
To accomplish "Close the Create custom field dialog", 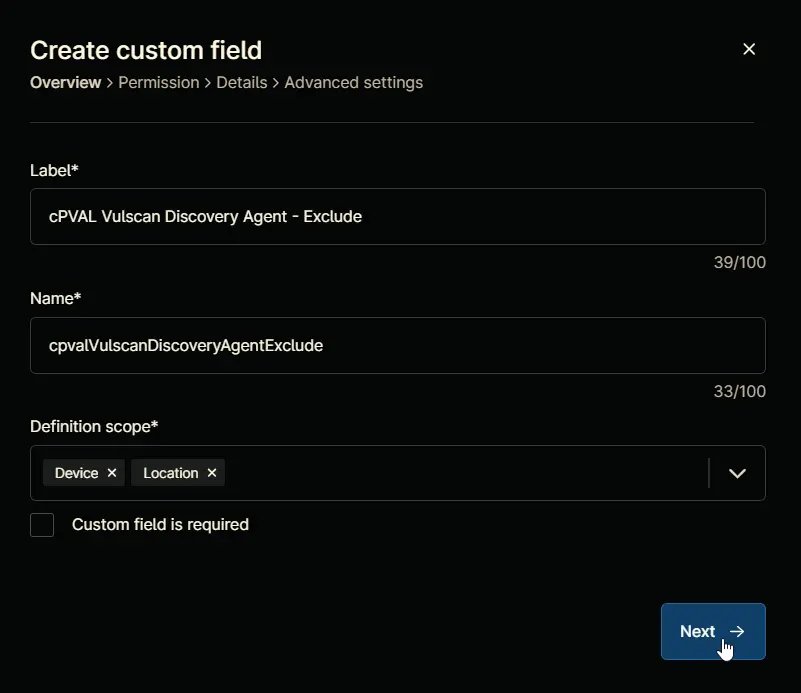I will pyautogui.click(x=749, y=49).
